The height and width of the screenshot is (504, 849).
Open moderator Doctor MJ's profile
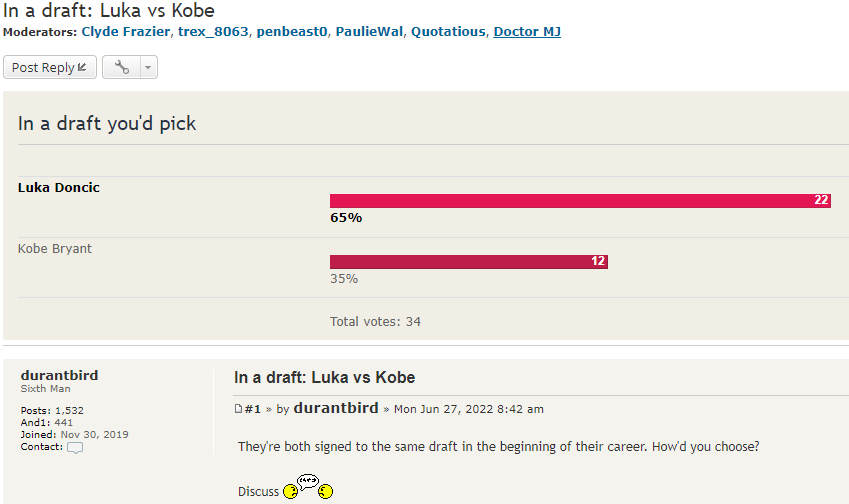[527, 32]
